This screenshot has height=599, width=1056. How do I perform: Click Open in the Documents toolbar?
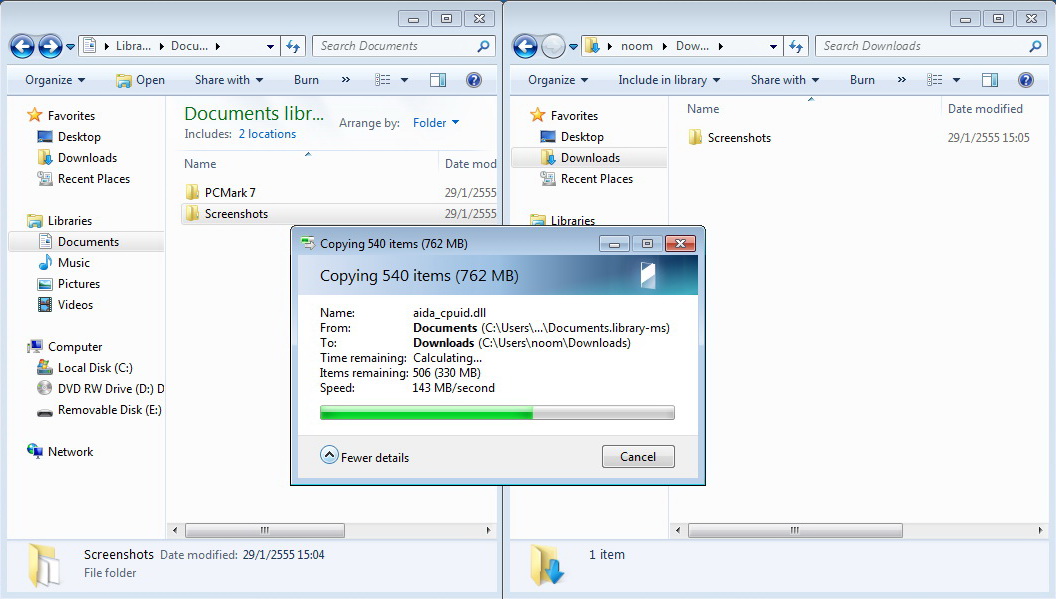140,80
